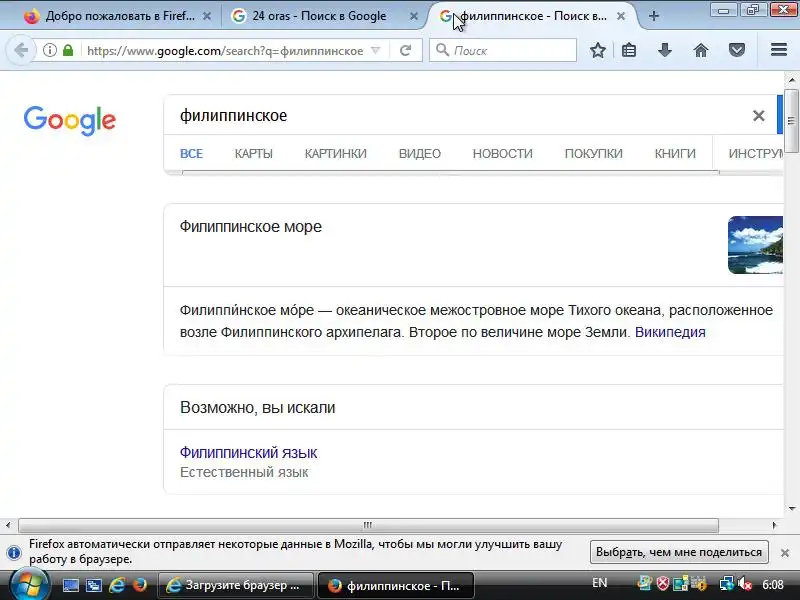Open the bookmarks list icon
This screenshot has height=600, width=800.
pyautogui.click(x=629, y=50)
